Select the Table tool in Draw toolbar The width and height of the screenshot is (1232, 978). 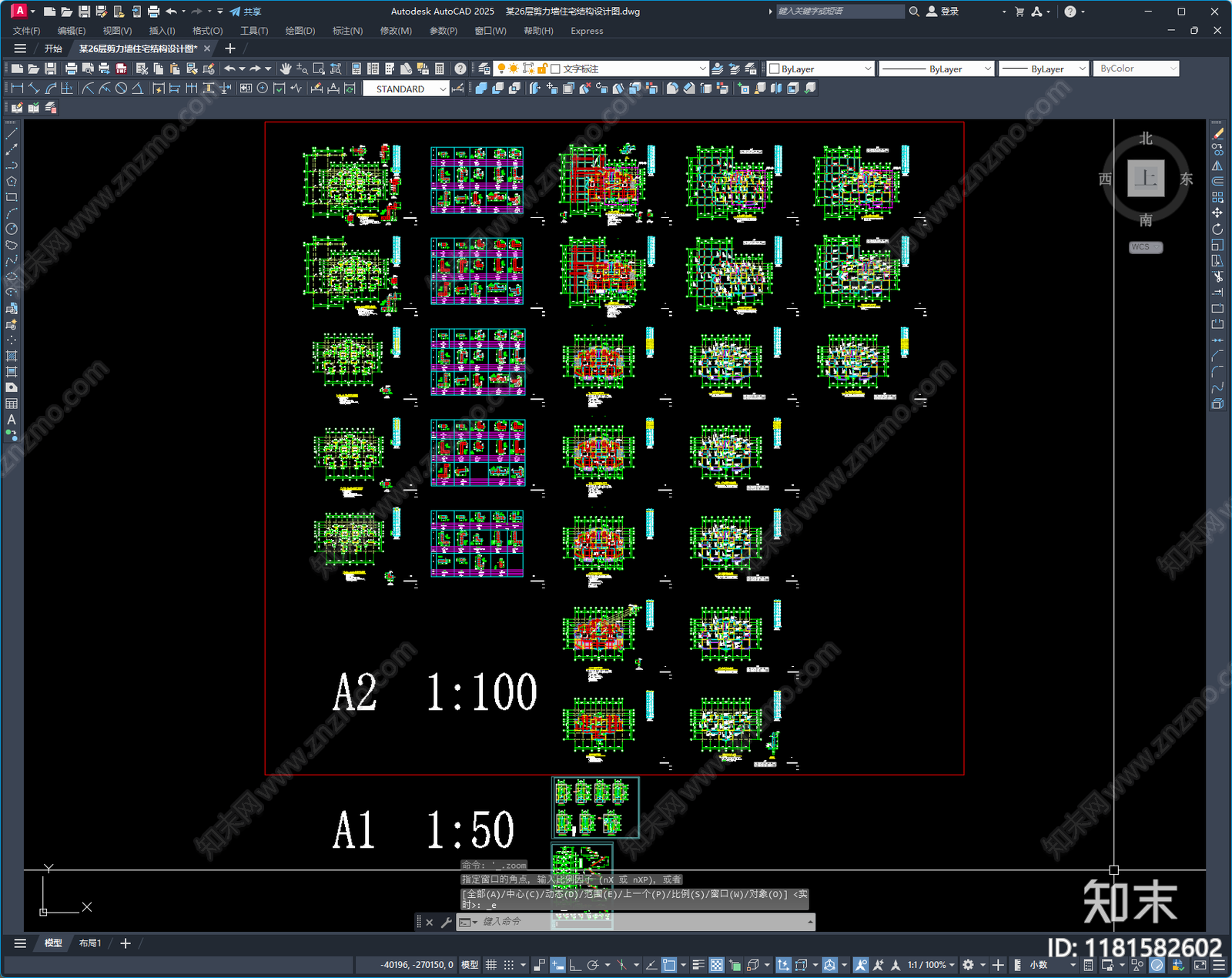pos(12,404)
